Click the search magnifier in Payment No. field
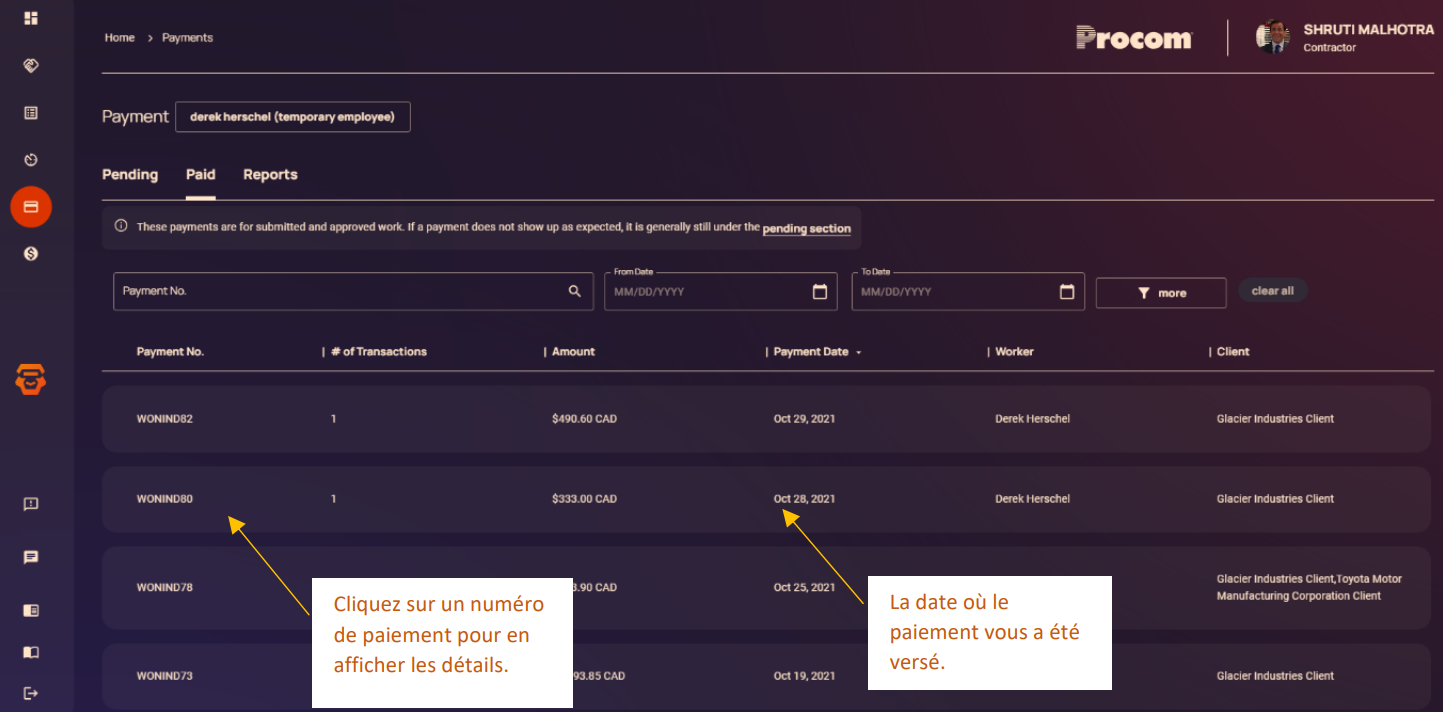 [x=574, y=291]
